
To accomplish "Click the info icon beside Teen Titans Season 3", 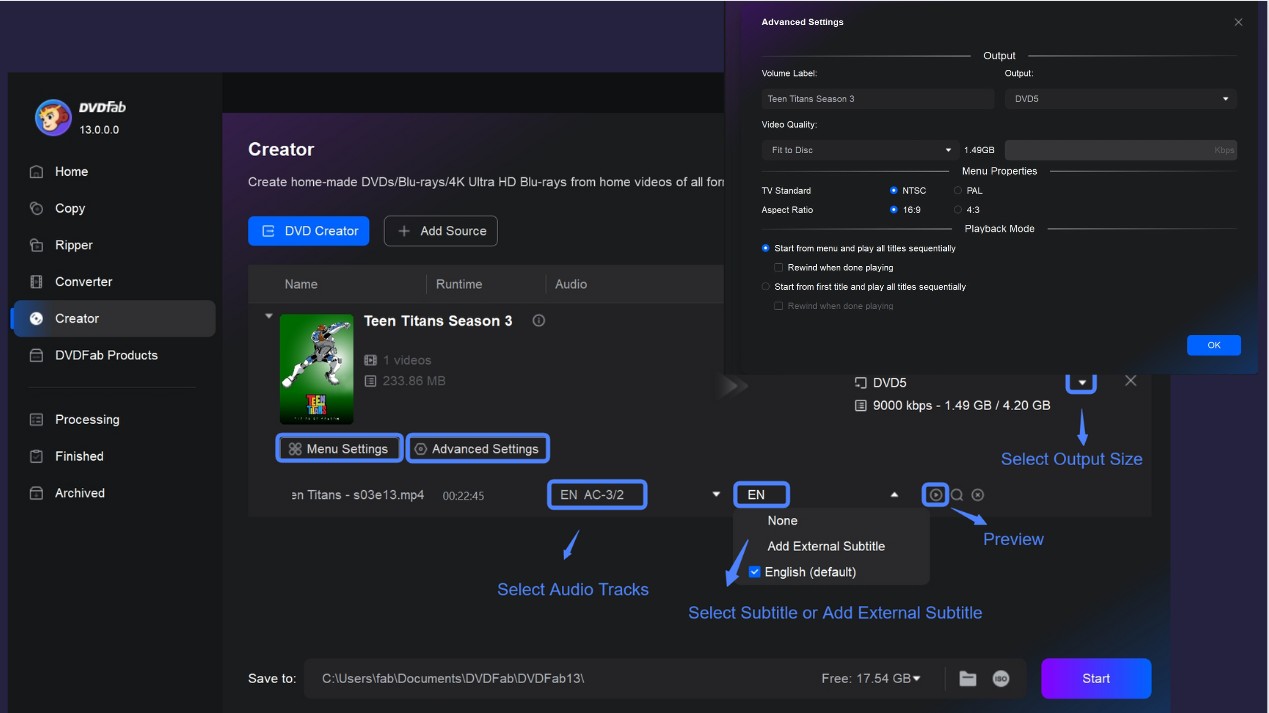I will [x=538, y=321].
